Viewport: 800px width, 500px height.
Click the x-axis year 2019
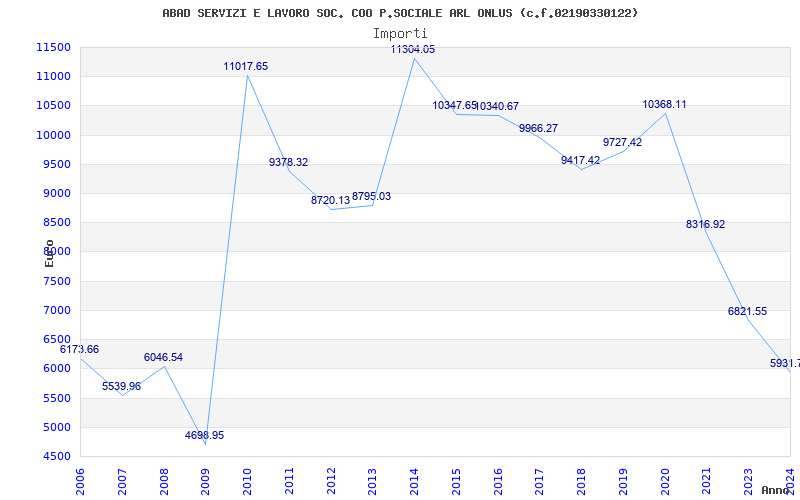(x=623, y=481)
